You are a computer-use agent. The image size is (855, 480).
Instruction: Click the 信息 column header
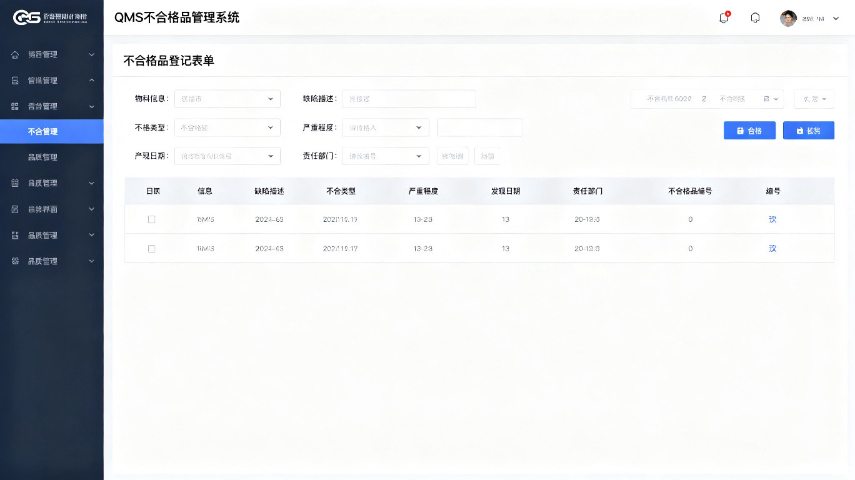(x=205, y=191)
